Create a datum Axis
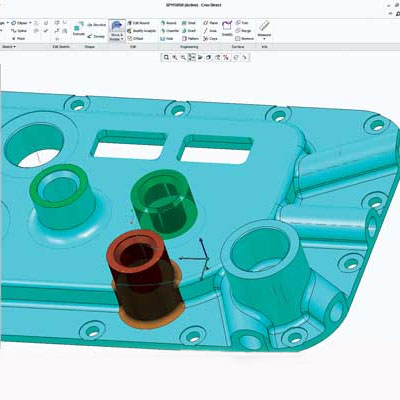 [x=210, y=31]
